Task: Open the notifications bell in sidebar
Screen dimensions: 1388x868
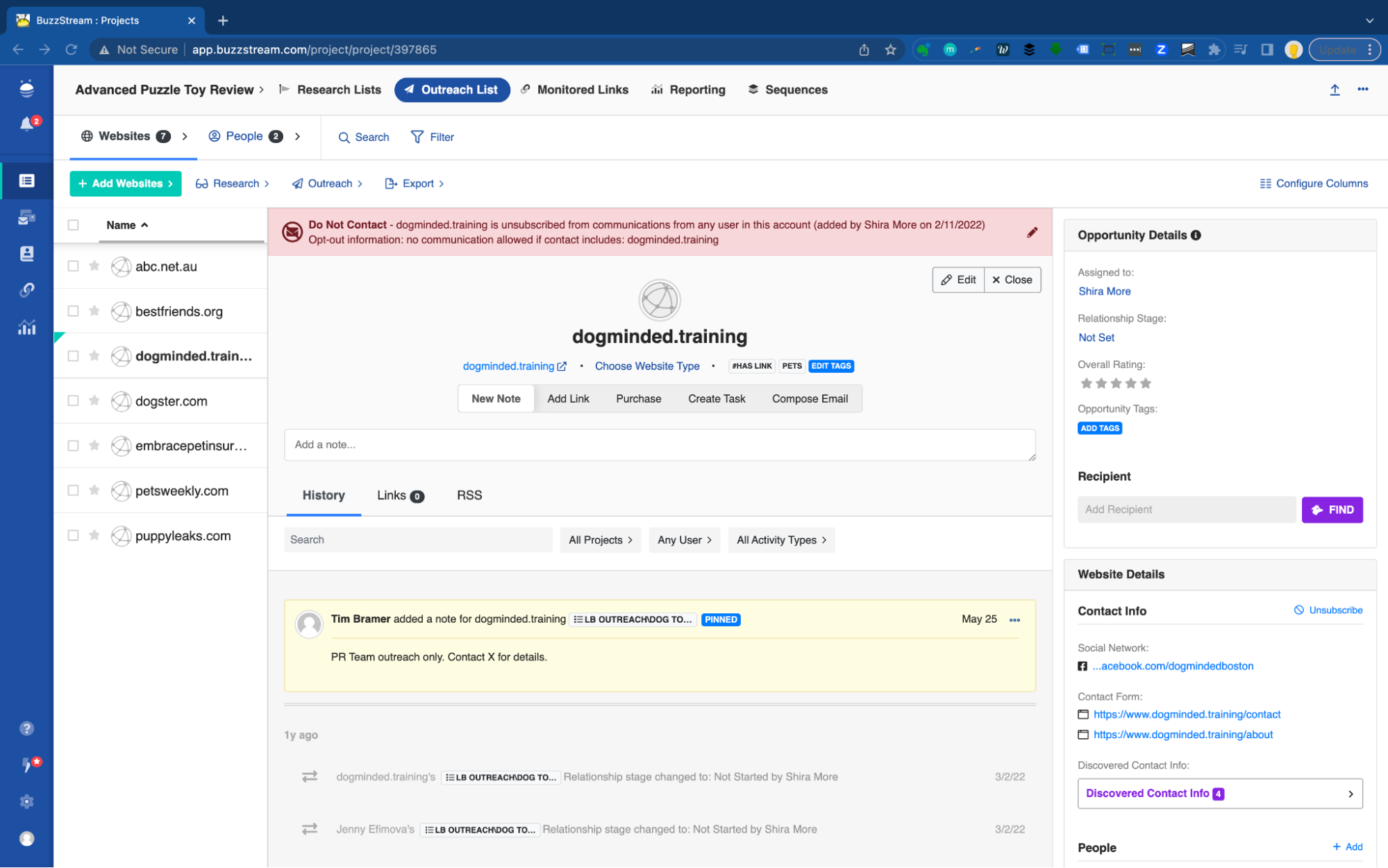Action: 26,124
